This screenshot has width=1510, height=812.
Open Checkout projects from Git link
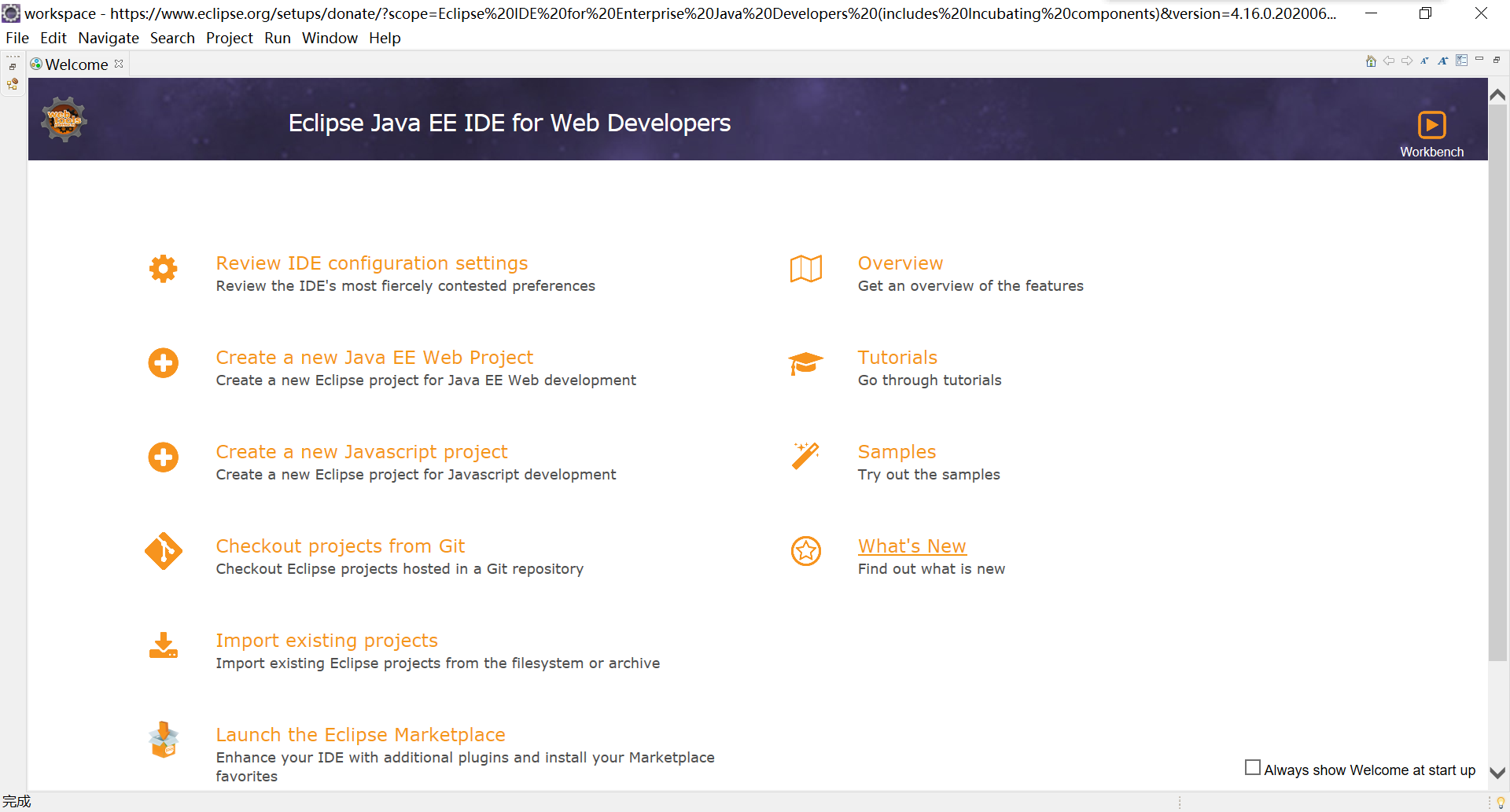(341, 546)
